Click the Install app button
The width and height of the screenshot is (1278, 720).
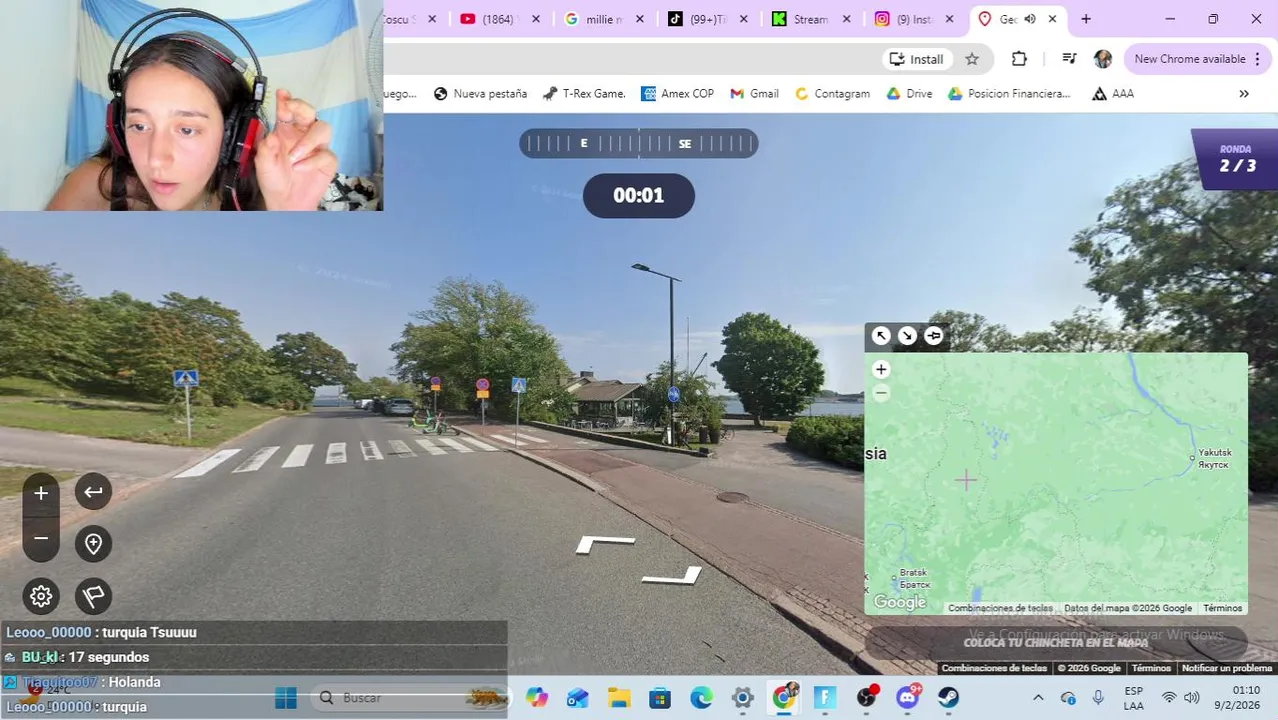(916, 59)
